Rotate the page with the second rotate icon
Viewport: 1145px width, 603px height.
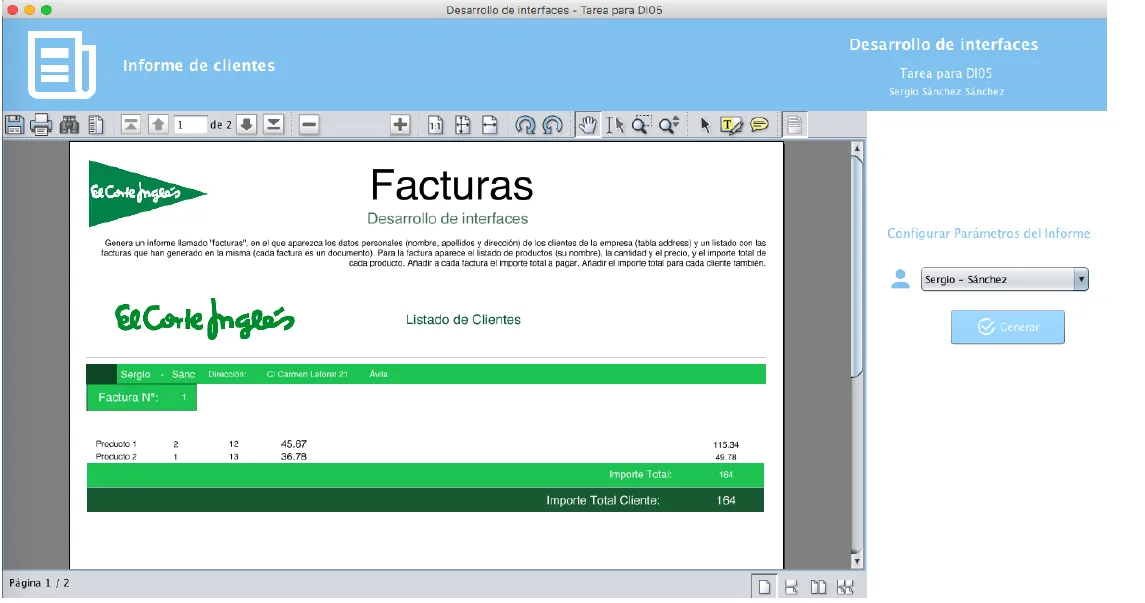click(x=553, y=125)
